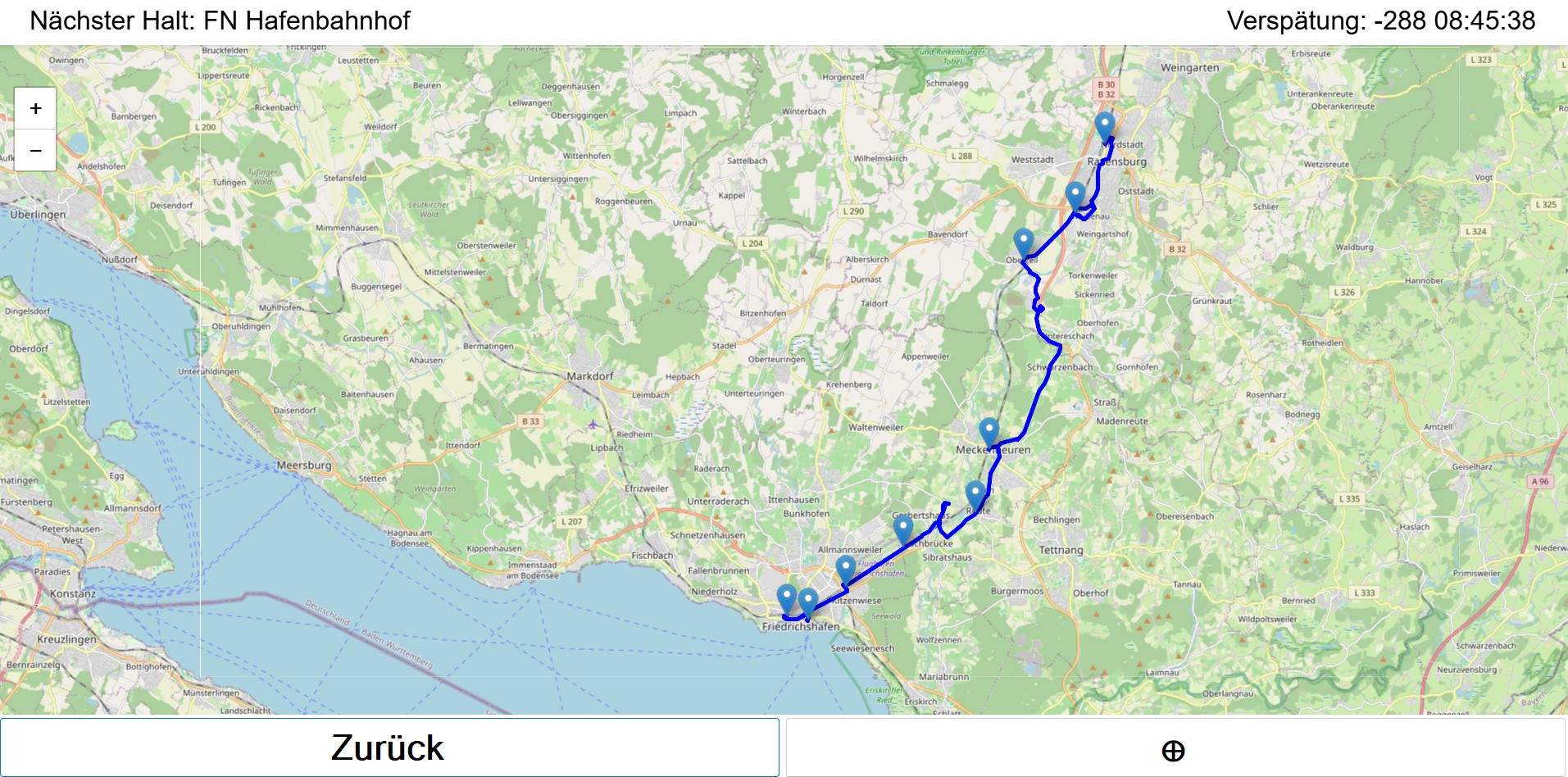Click the Nächster Halt FN Hafenbahnhof text
1568x777 pixels.
coord(220,20)
